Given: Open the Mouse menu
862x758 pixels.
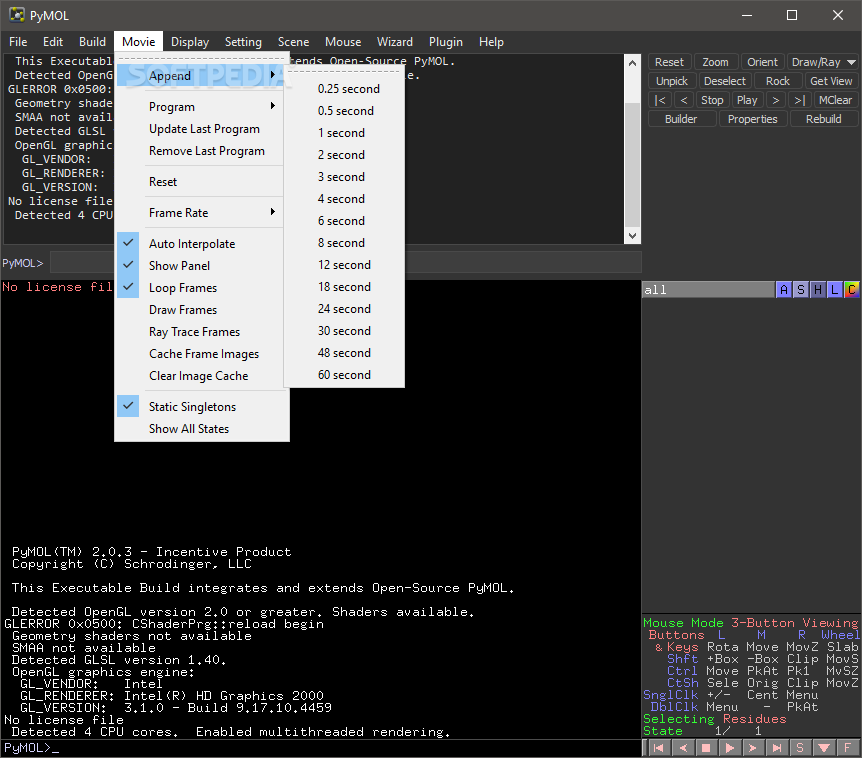Looking at the screenshot, I should 343,42.
